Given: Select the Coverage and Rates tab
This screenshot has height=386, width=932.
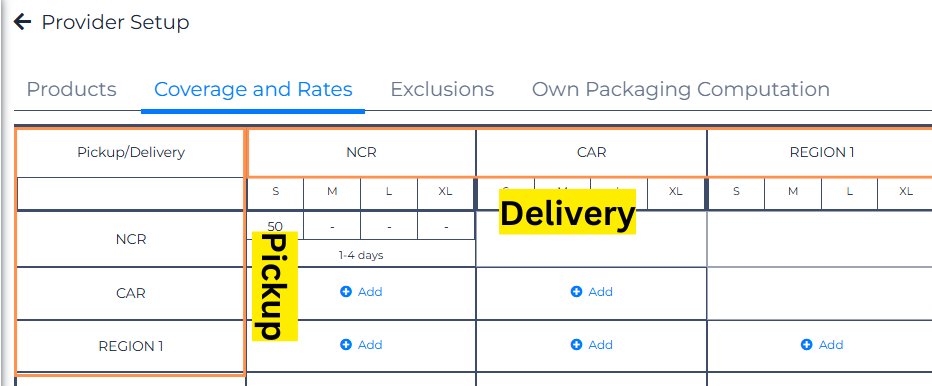Looking at the screenshot, I should coord(253,89).
